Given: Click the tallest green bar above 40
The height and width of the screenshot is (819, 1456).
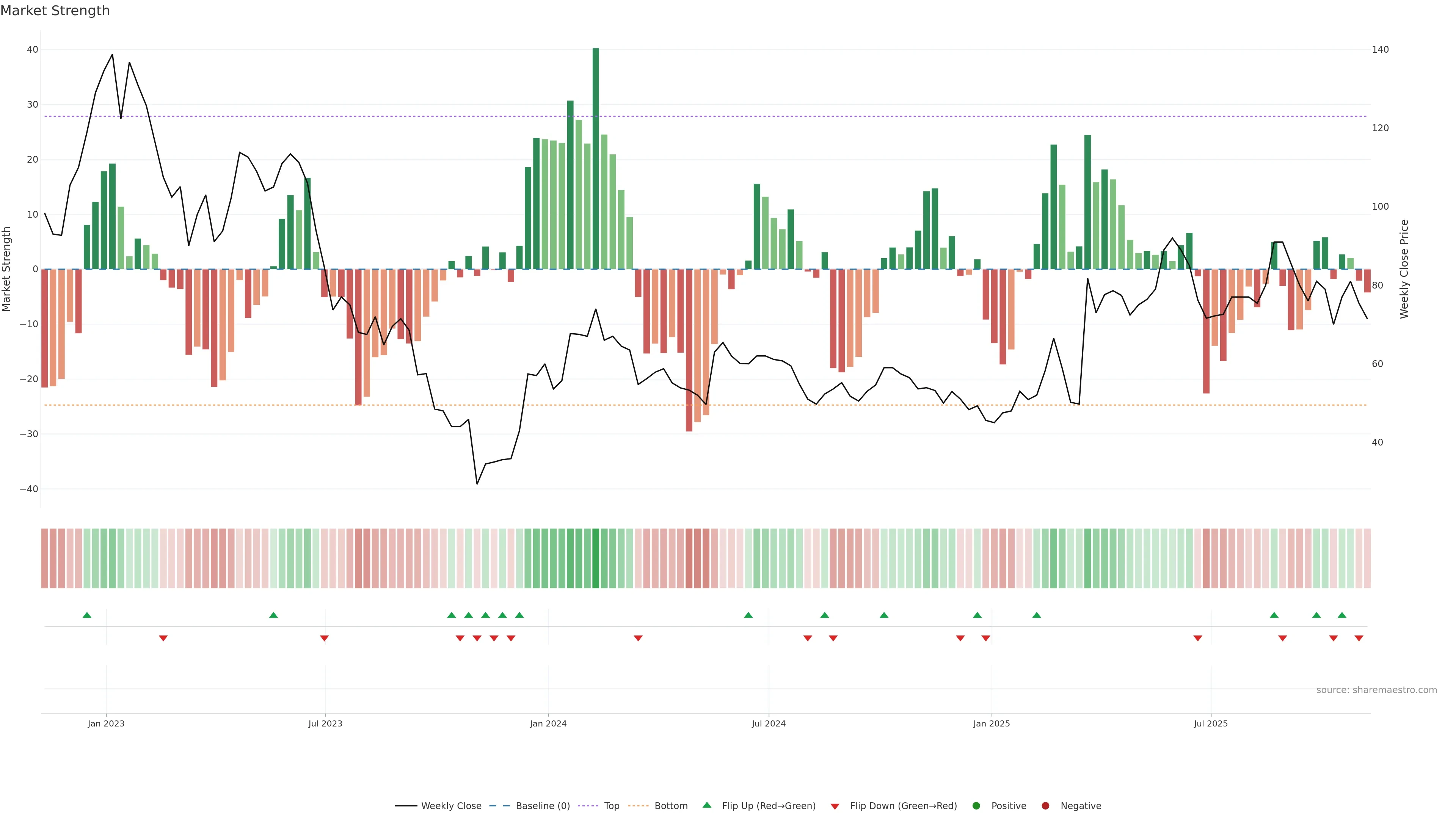Looking at the screenshot, I should pos(596,158).
